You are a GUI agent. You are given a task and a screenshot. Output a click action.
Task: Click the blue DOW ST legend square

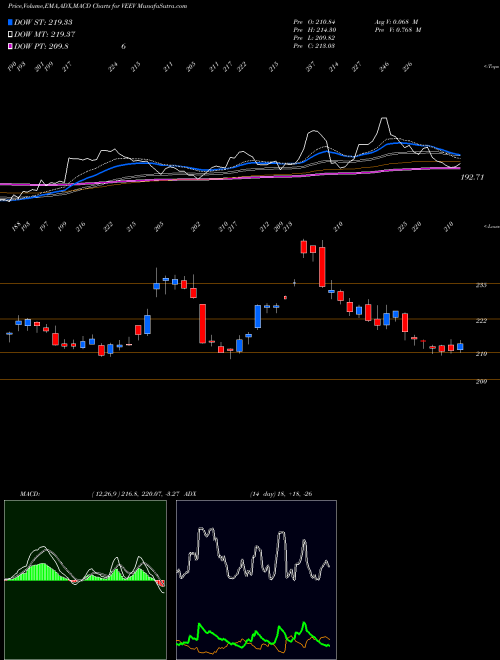[11, 22]
